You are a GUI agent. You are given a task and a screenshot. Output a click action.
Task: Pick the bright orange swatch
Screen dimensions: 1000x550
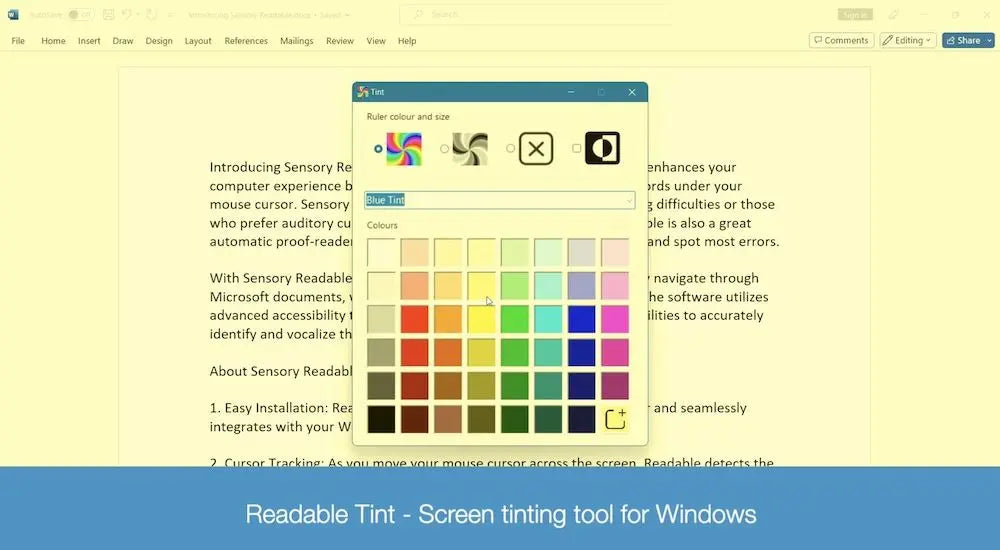coord(448,319)
